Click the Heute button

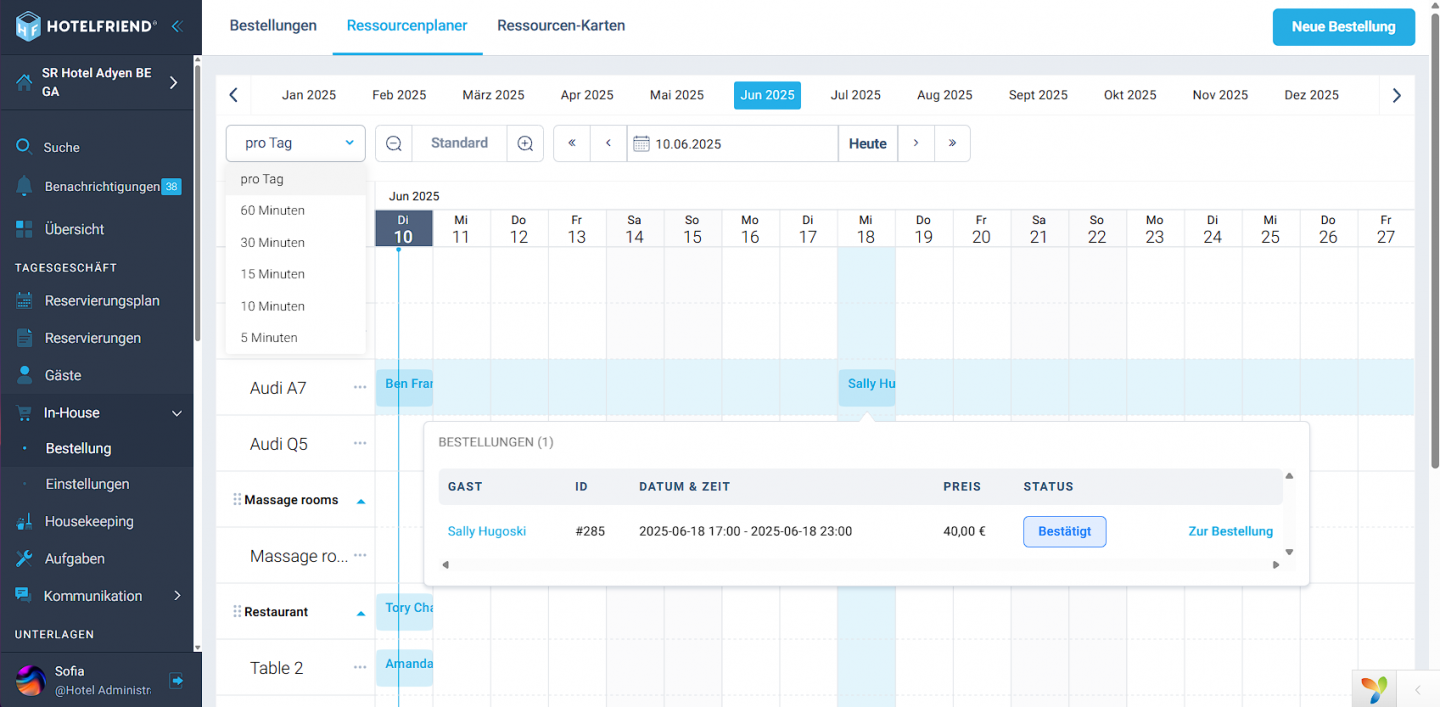click(x=868, y=143)
